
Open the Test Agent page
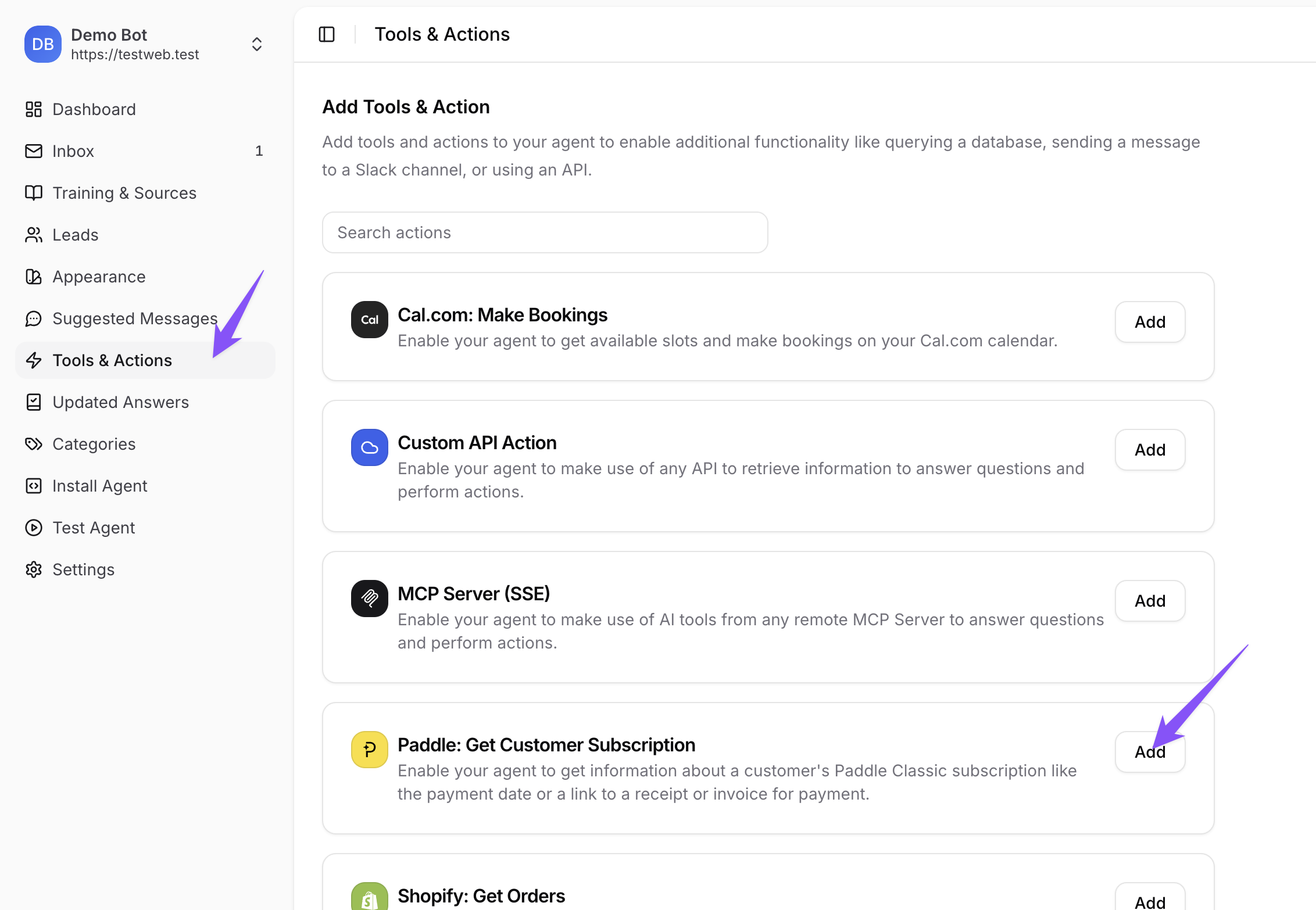click(x=94, y=528)
